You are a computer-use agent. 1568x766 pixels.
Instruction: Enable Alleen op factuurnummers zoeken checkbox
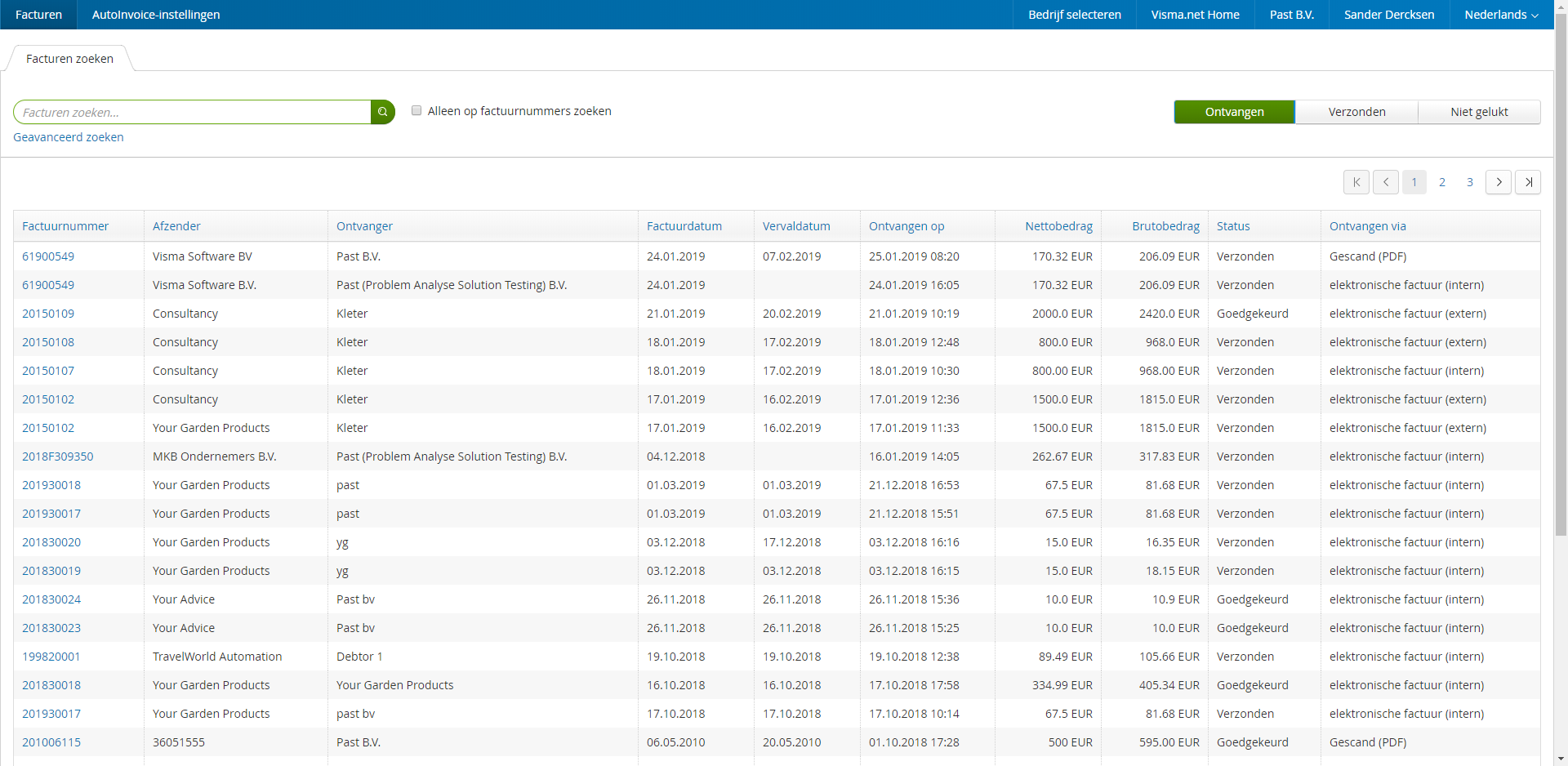pos(416,110)
